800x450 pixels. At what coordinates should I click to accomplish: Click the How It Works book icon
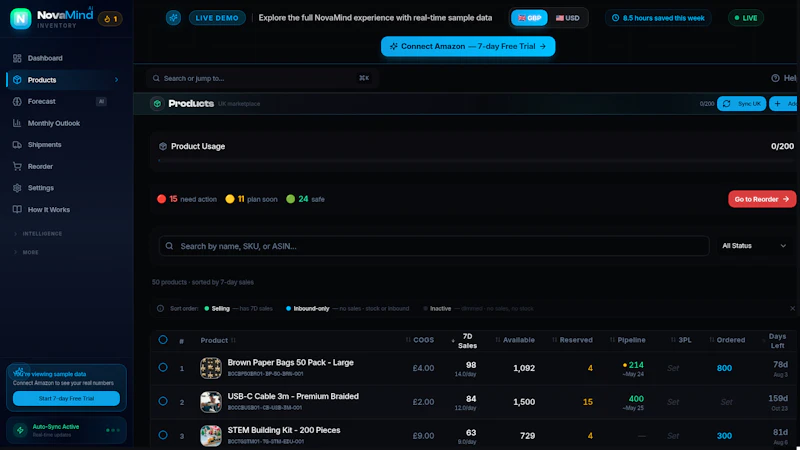pos(17,210)
